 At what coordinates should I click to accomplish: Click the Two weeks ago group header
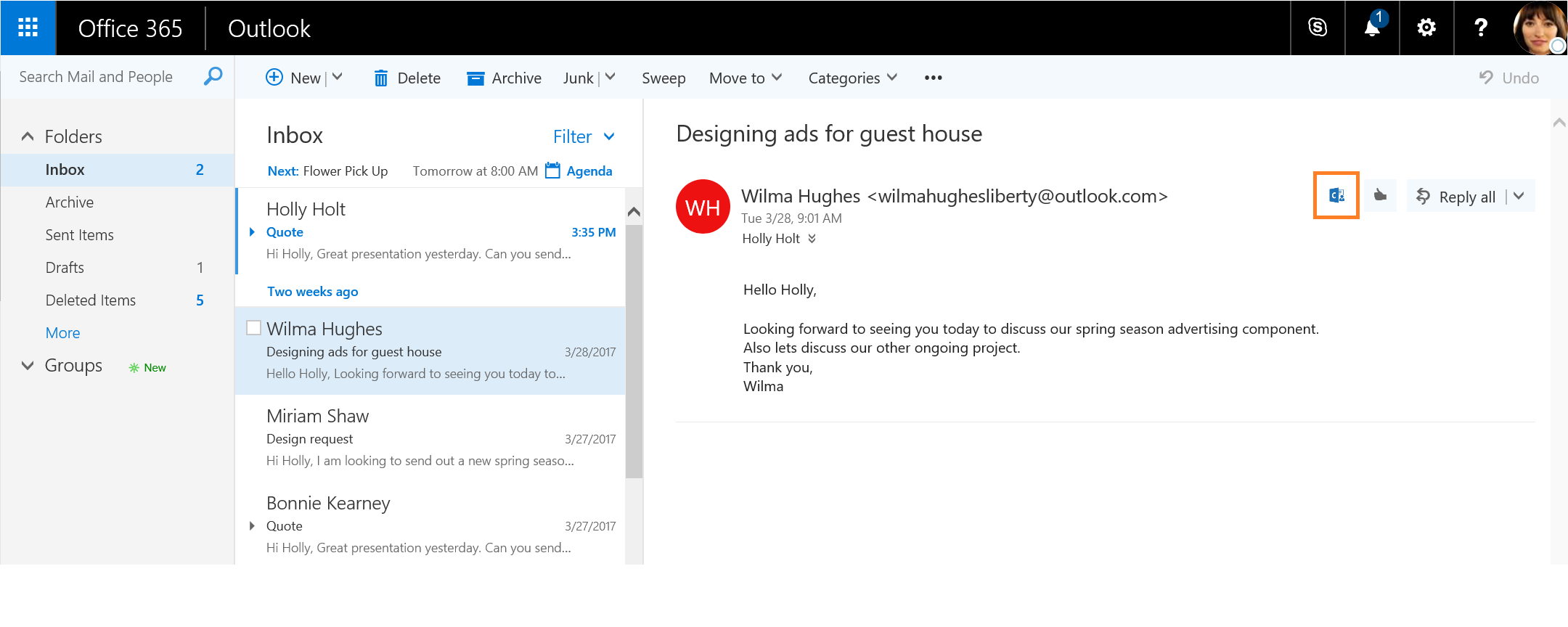313,292
